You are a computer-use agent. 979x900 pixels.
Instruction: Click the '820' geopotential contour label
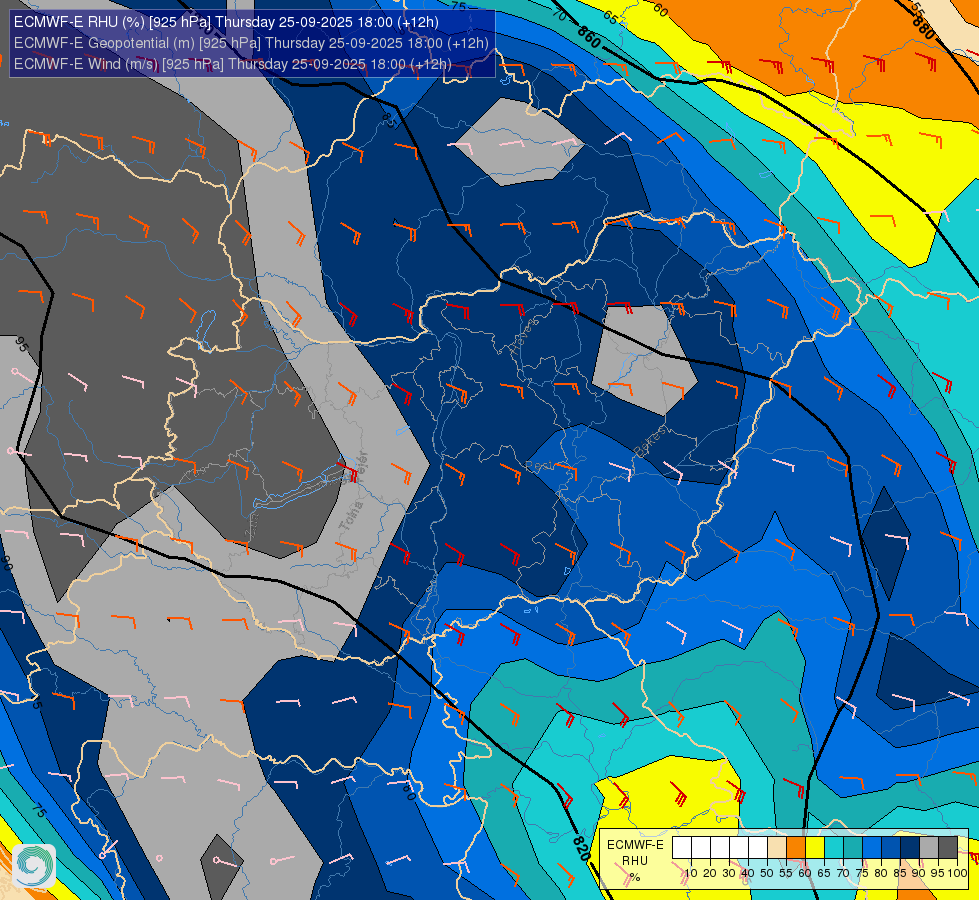pyautogui.click(x=581, y=849)
